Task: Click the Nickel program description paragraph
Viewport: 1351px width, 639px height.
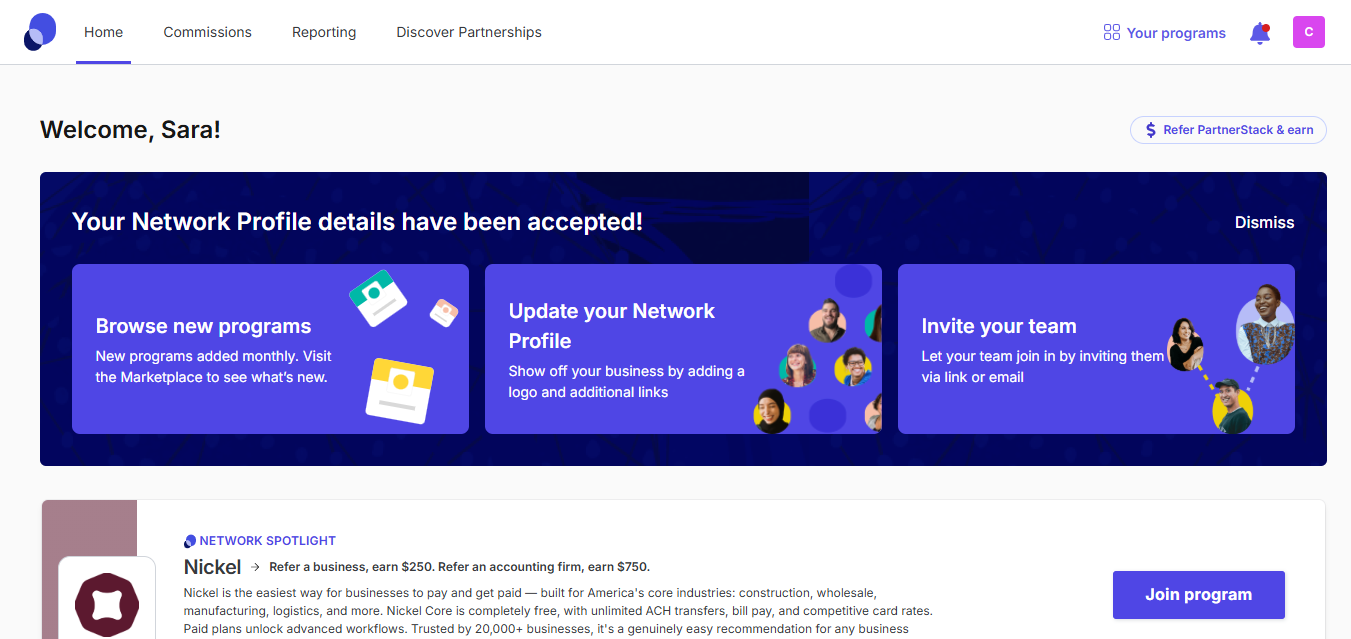Action: click(x=558, y=611)
